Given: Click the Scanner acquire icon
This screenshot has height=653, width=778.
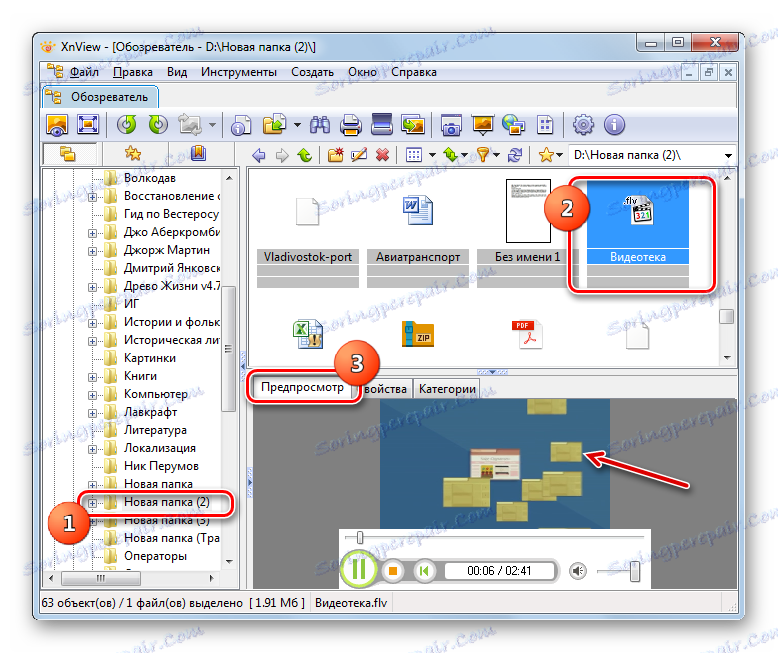Looking at the screenshot, I should (x=382, y=125).
